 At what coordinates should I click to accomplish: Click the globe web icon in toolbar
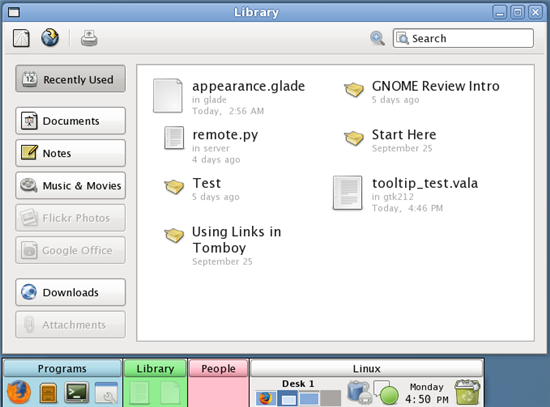50,38
